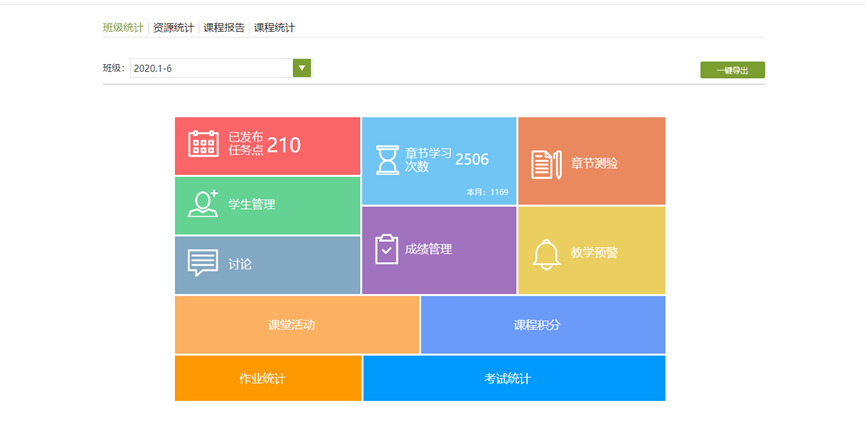The image size is (865, 421).
Task: Click the clipboard icon on 成绩管理 tile
Action: (386, 249)
